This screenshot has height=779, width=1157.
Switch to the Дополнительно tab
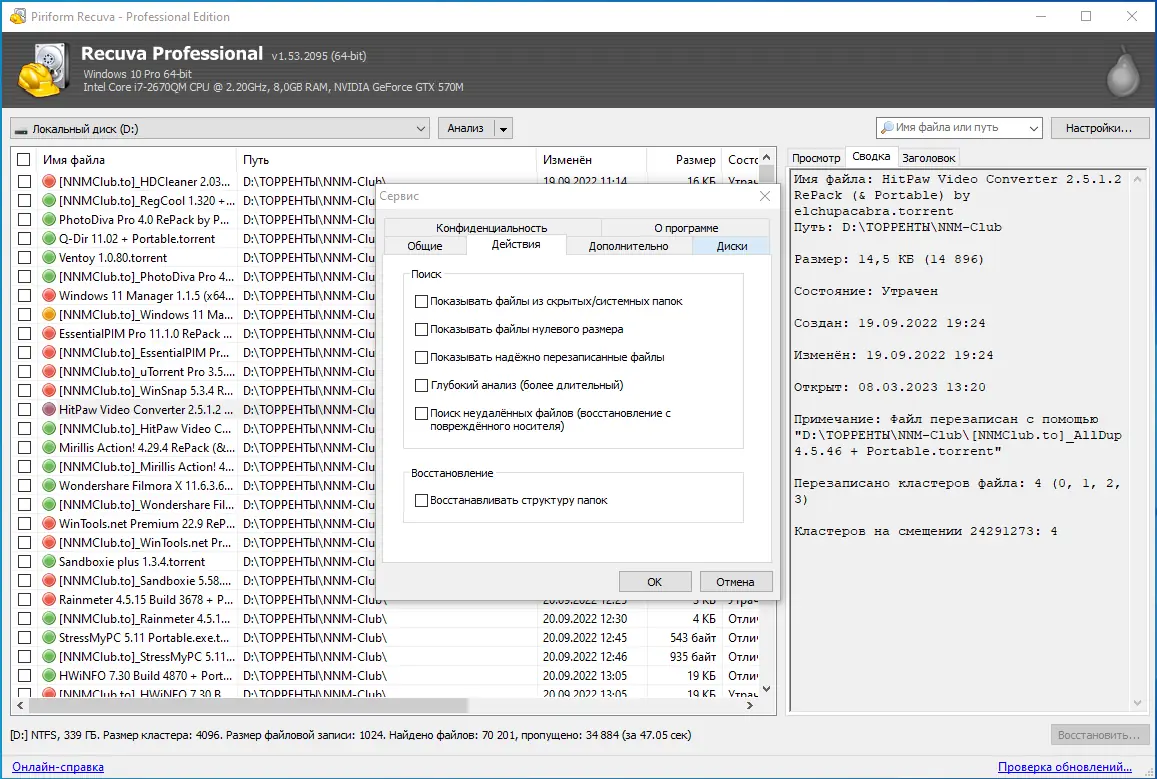[629, 246]
